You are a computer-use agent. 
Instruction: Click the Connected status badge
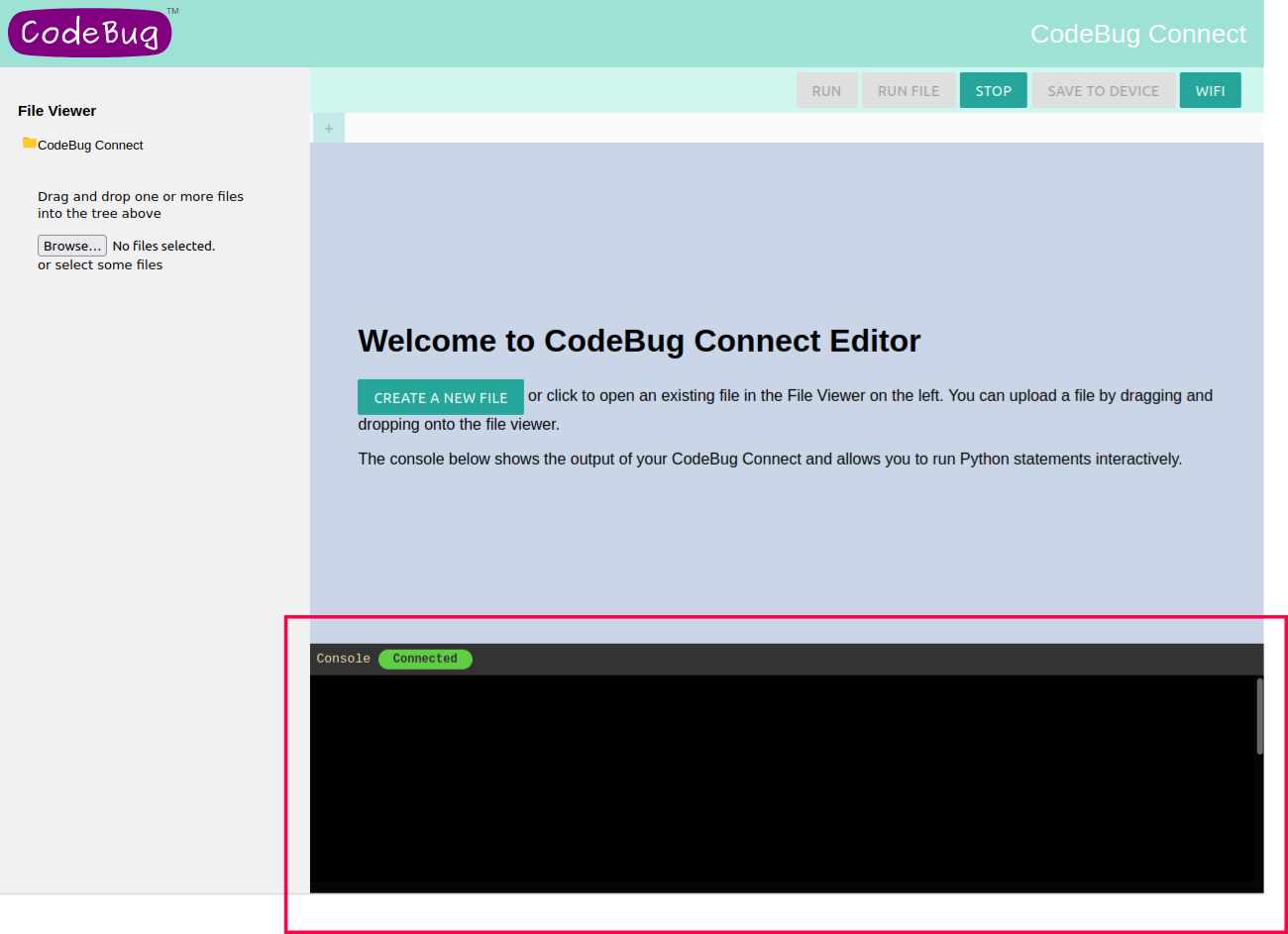(425, 659)
